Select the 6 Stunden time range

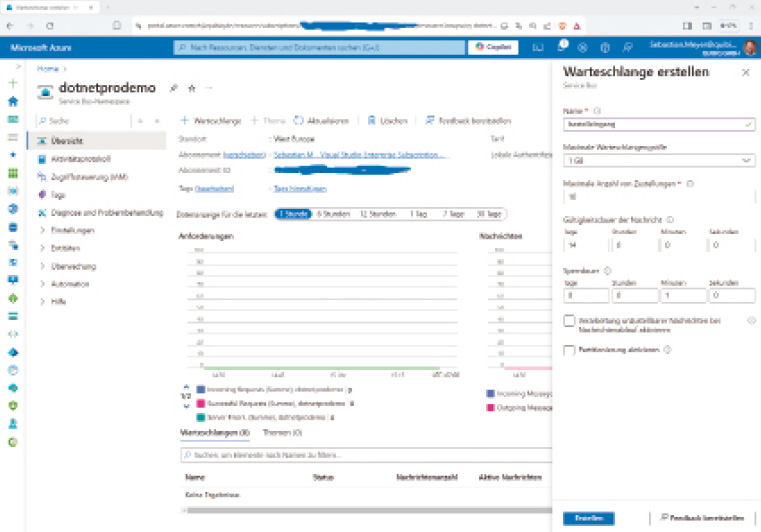pos(333,214)
